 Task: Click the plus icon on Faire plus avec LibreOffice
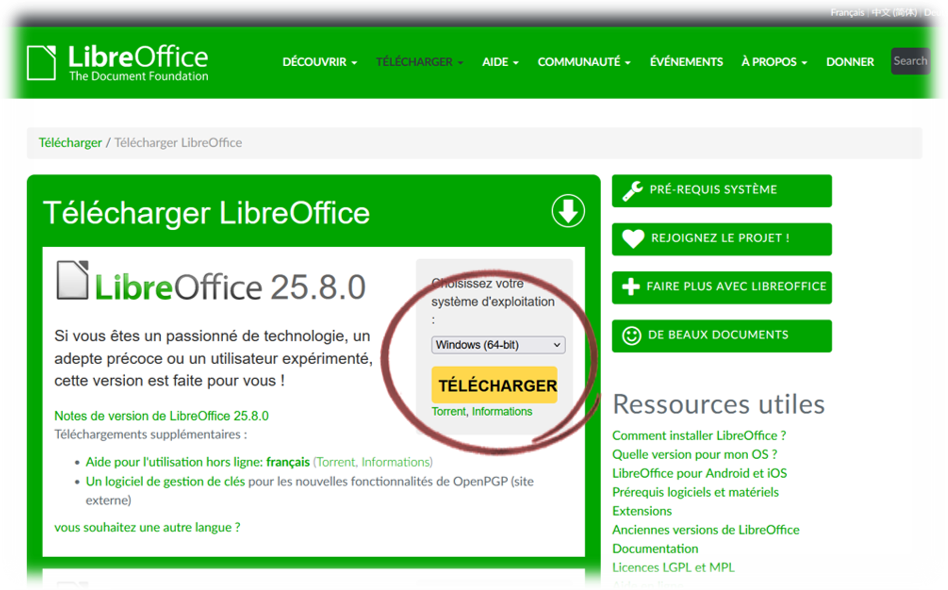[x=631, y=287]
